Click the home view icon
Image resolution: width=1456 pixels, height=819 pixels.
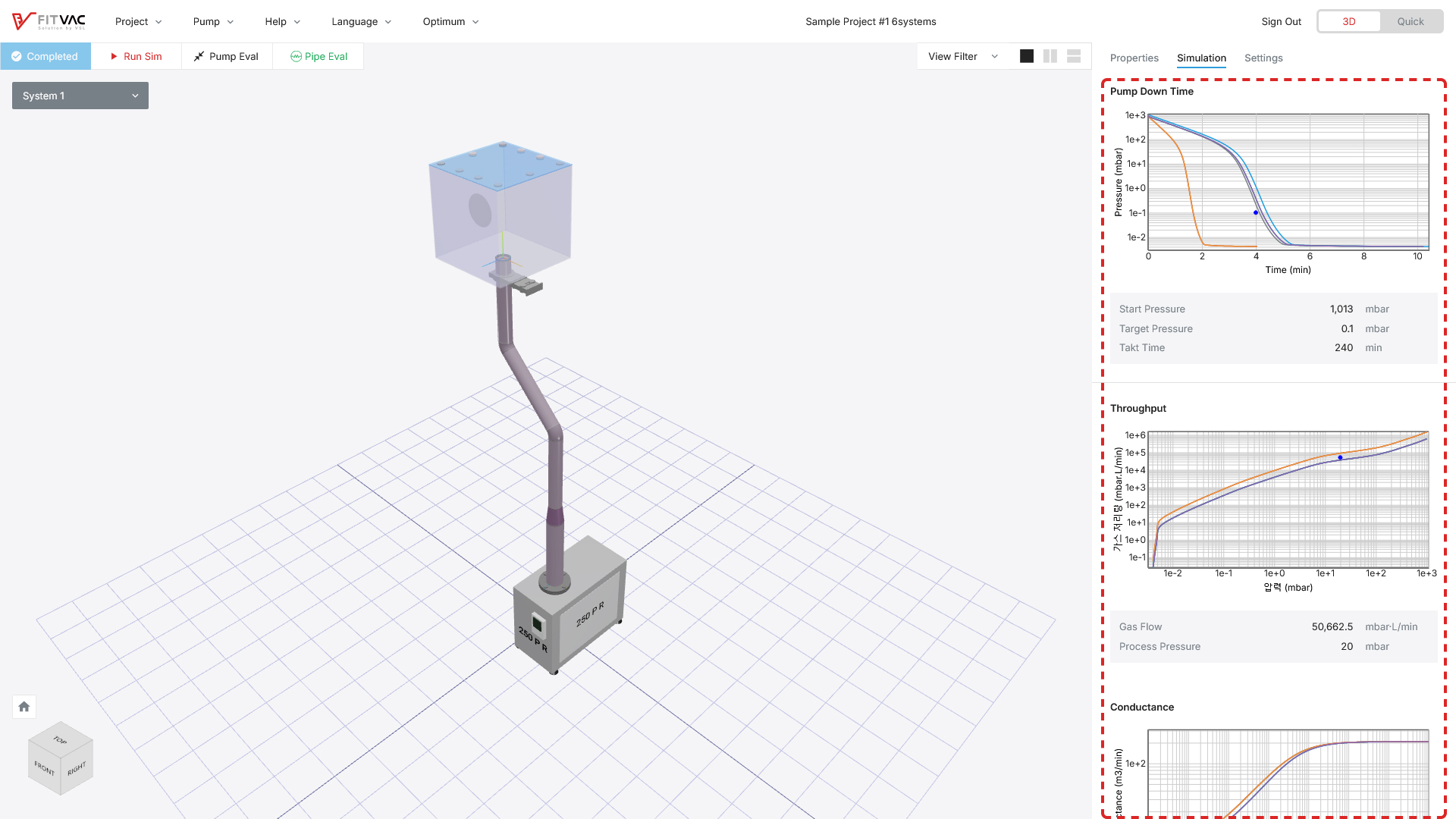(x=24, y=707)
